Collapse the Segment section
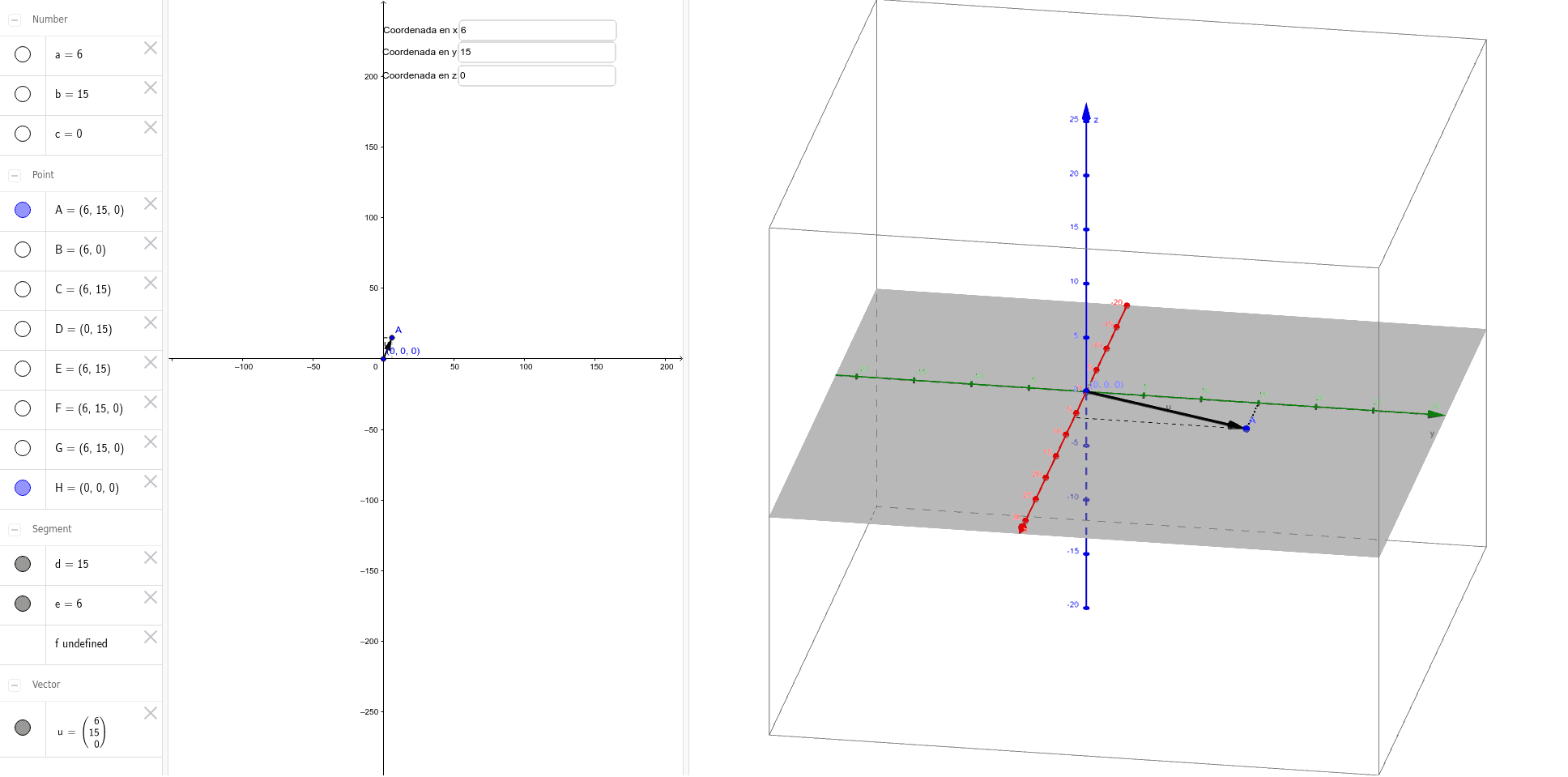The image size is (1568, 777). 13,528
